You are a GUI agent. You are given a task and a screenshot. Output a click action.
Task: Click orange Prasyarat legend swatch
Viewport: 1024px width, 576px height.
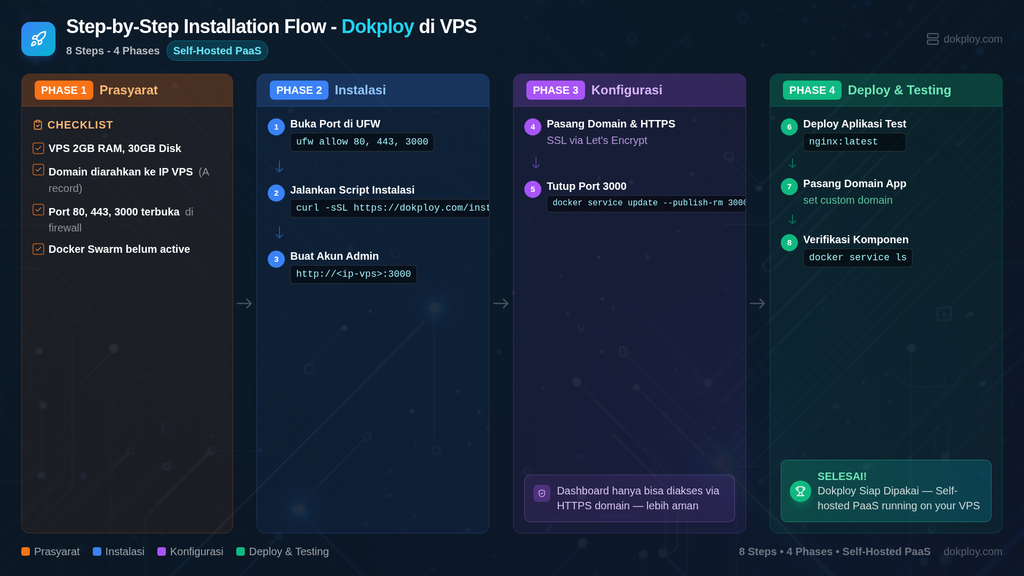point(25,551)
